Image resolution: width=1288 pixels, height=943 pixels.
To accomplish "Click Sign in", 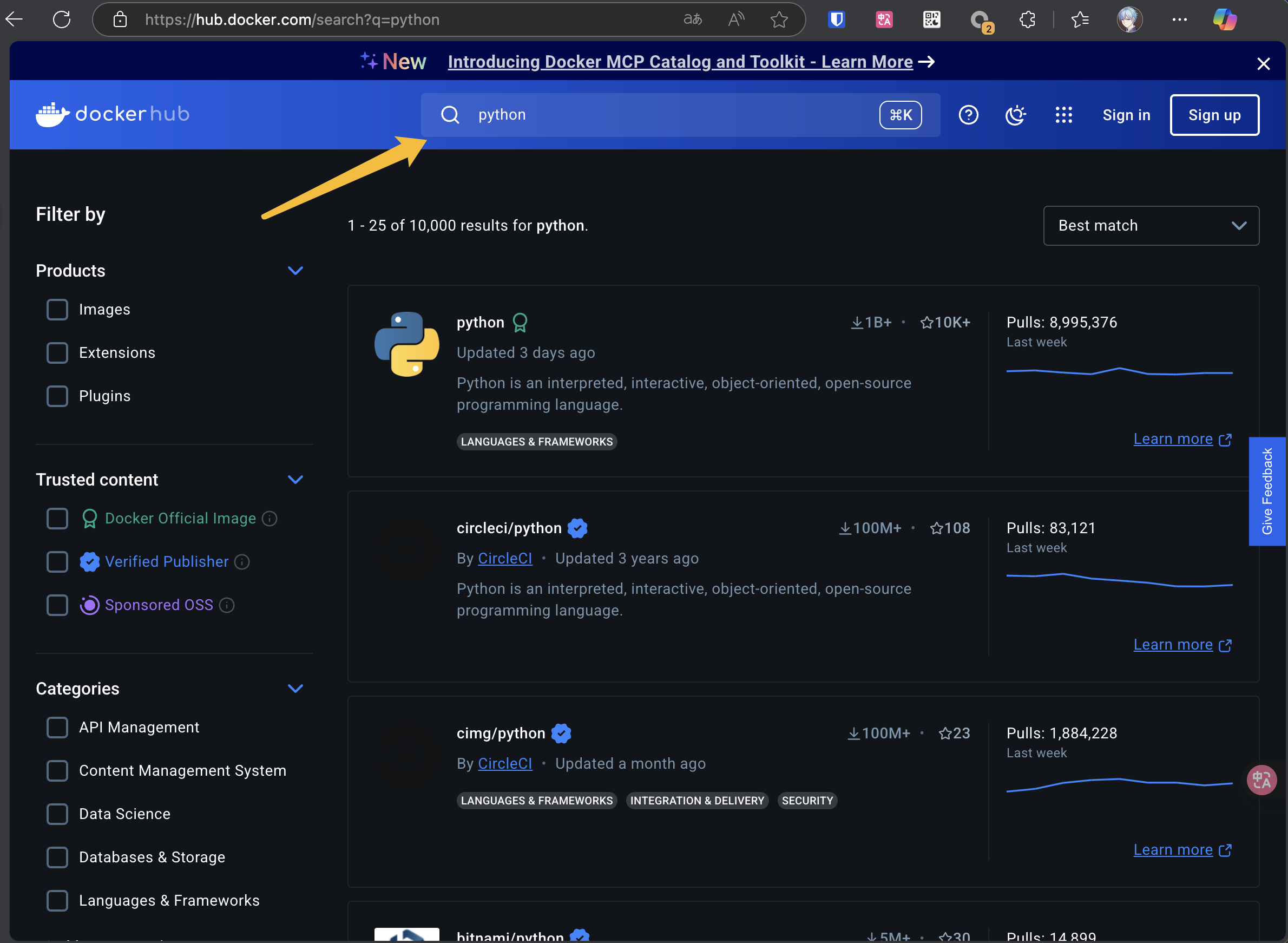I will [x=1126, y=115].
